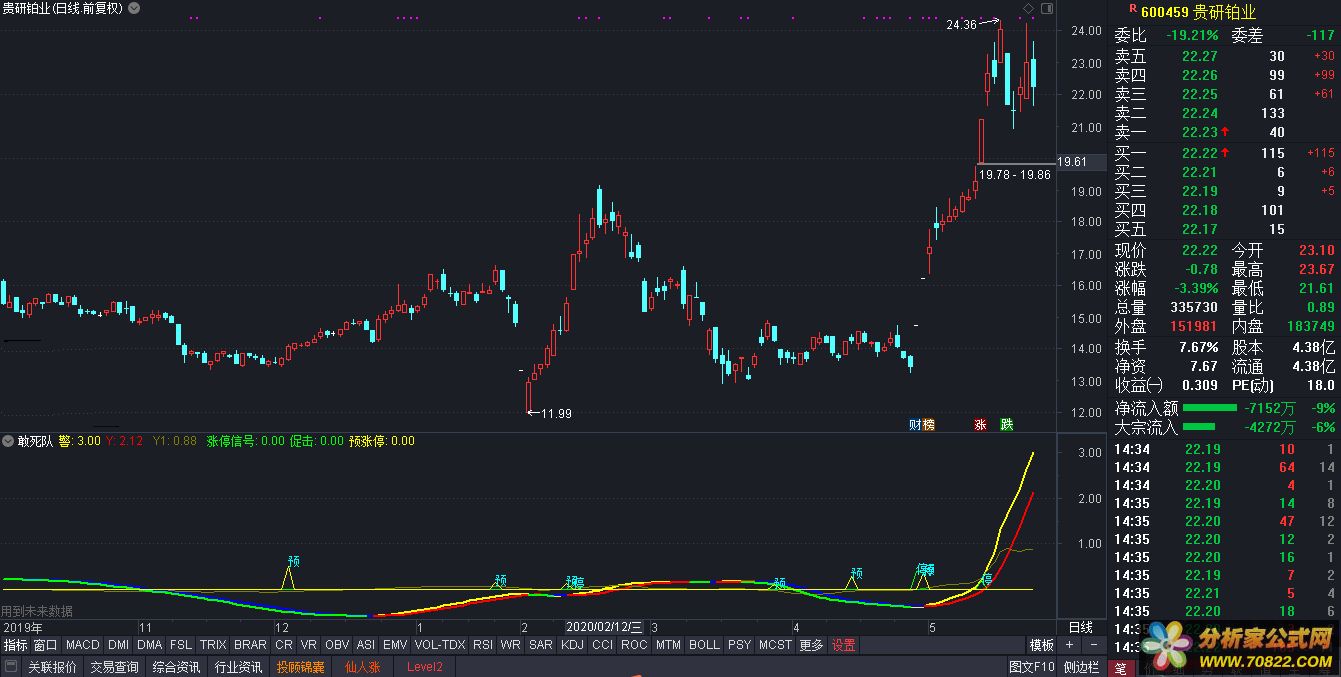The width and height of the screenshot is (1341, 677).
Task: Select the BOLL indicator tab
Action: tap(704, 645)
